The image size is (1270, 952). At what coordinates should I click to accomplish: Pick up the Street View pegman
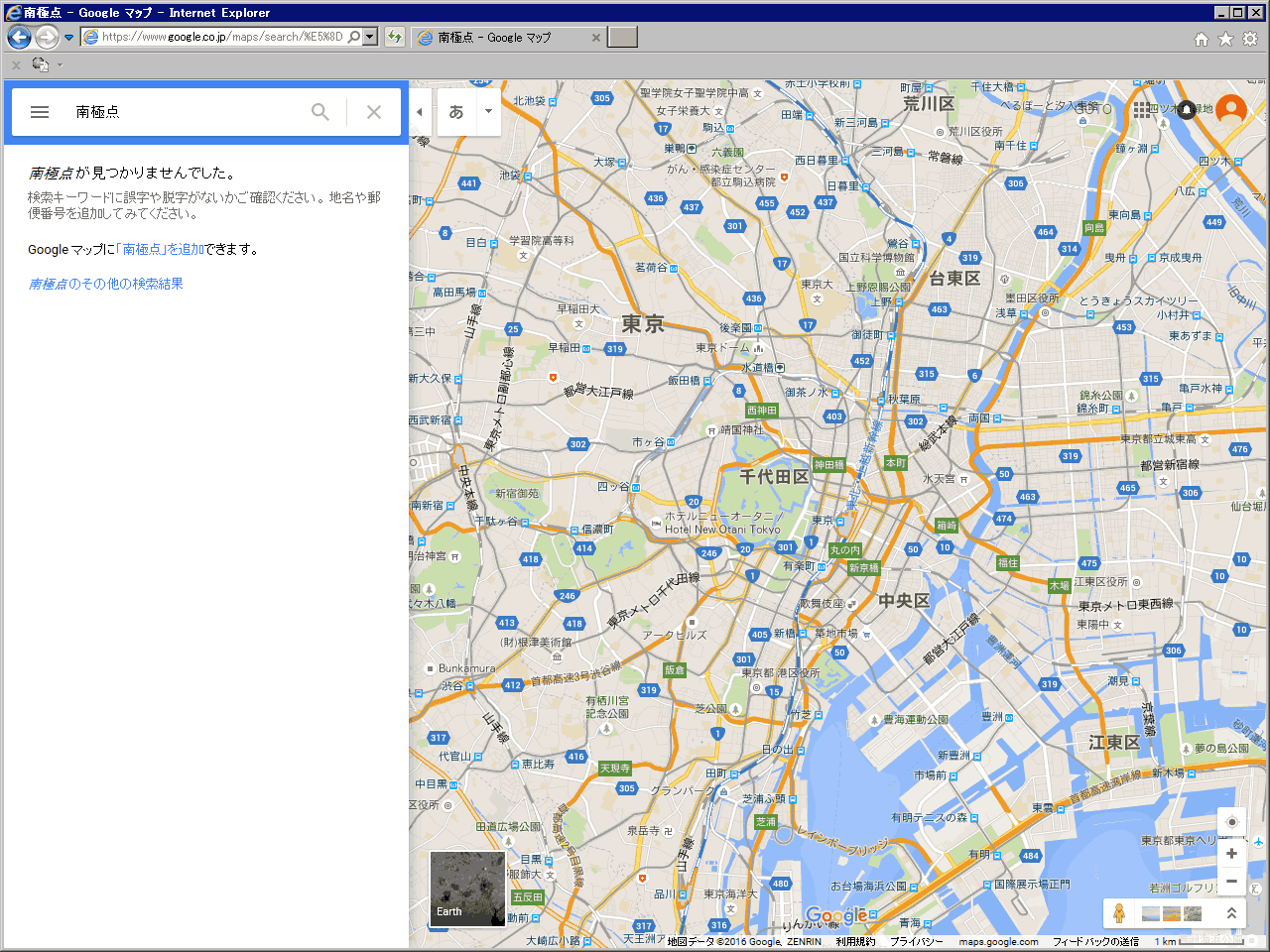[1119, 913]
